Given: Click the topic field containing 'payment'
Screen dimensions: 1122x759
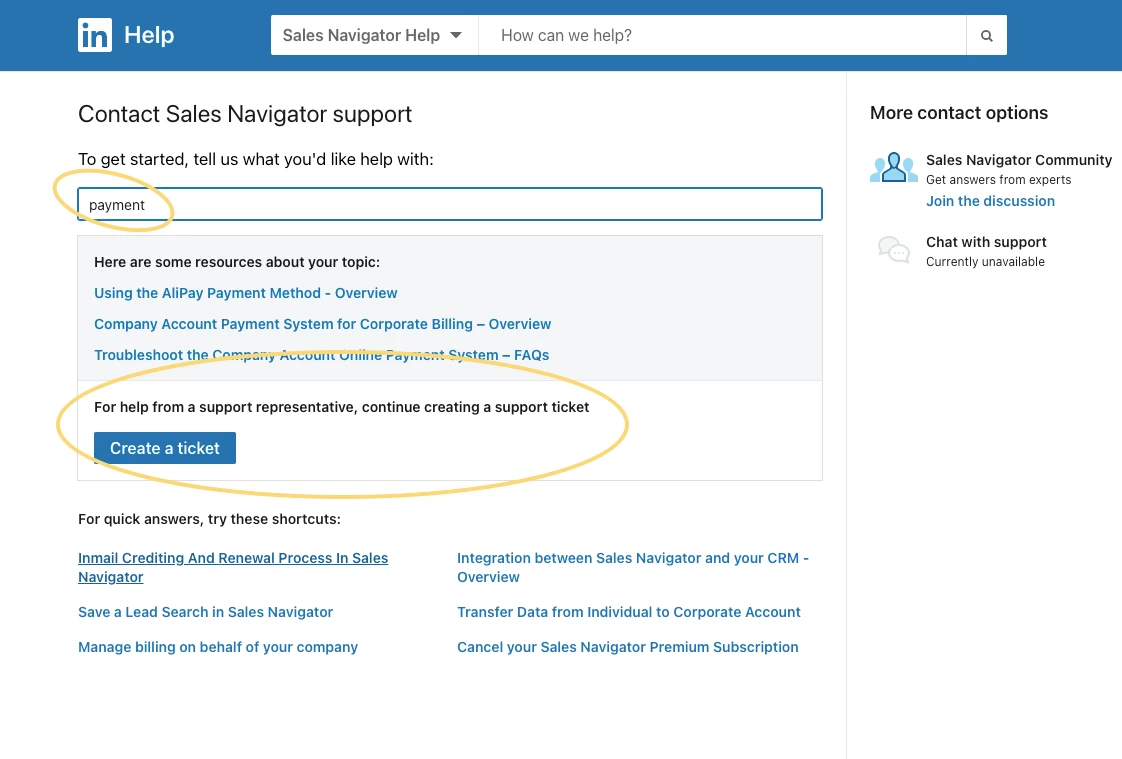Looking at the screenshot, I should (x=449, y=205).
